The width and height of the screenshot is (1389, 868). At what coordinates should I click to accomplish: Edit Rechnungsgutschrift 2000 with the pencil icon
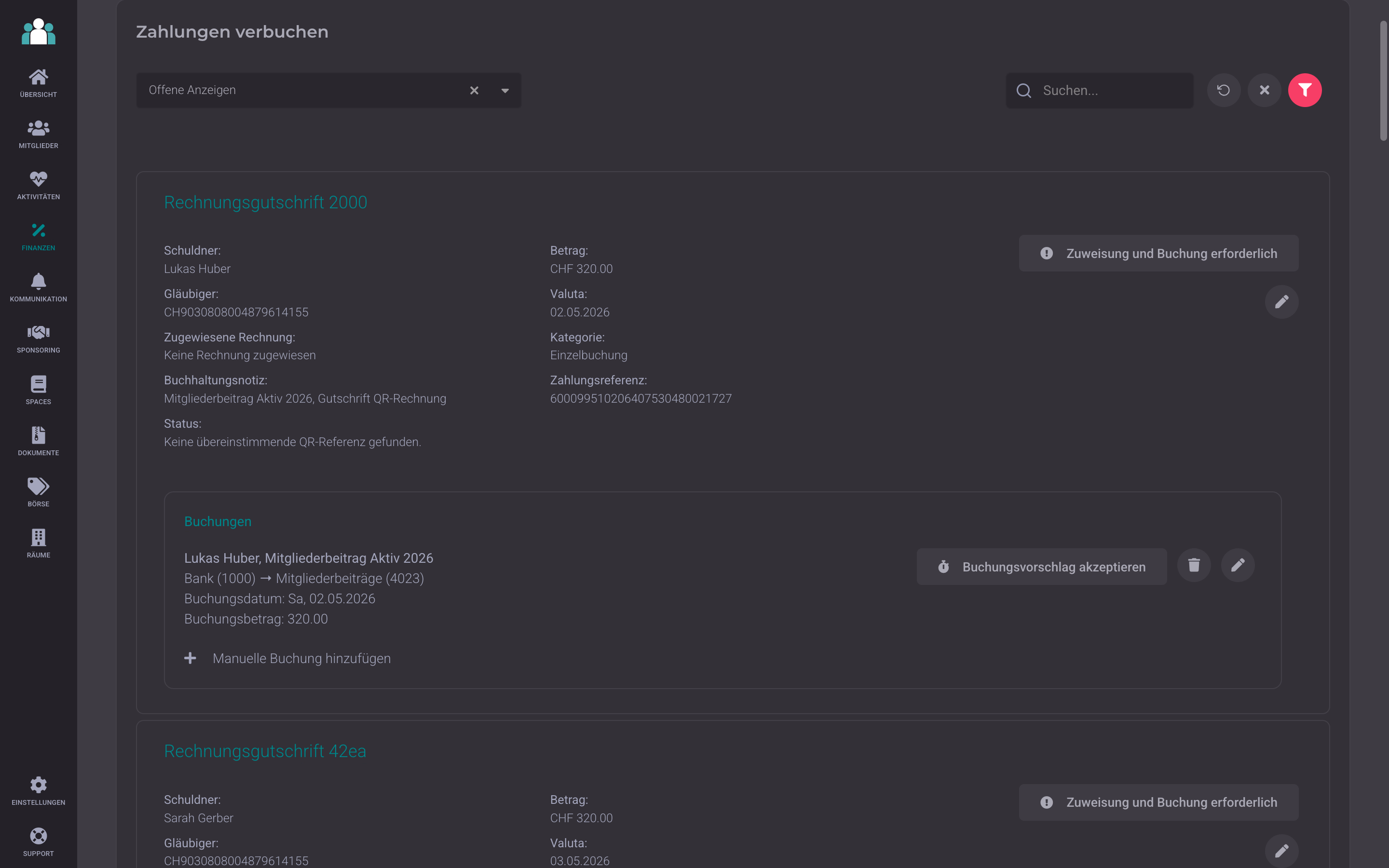click(1281, 302)
